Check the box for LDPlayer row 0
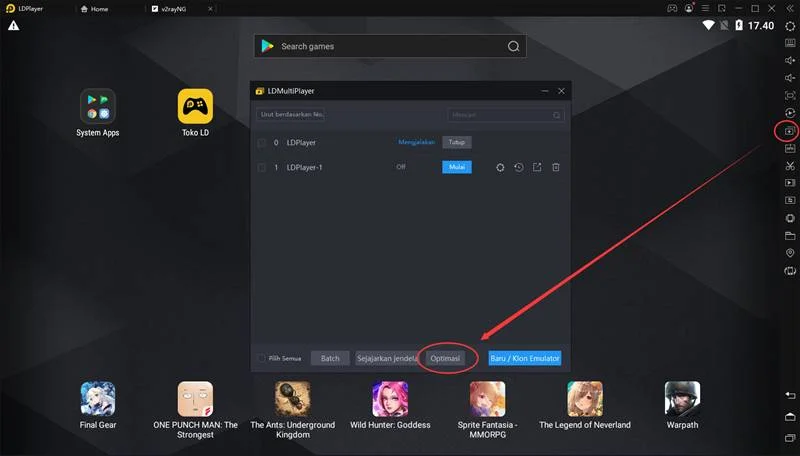The image size is (800, 456). click(x=261, y=143)
